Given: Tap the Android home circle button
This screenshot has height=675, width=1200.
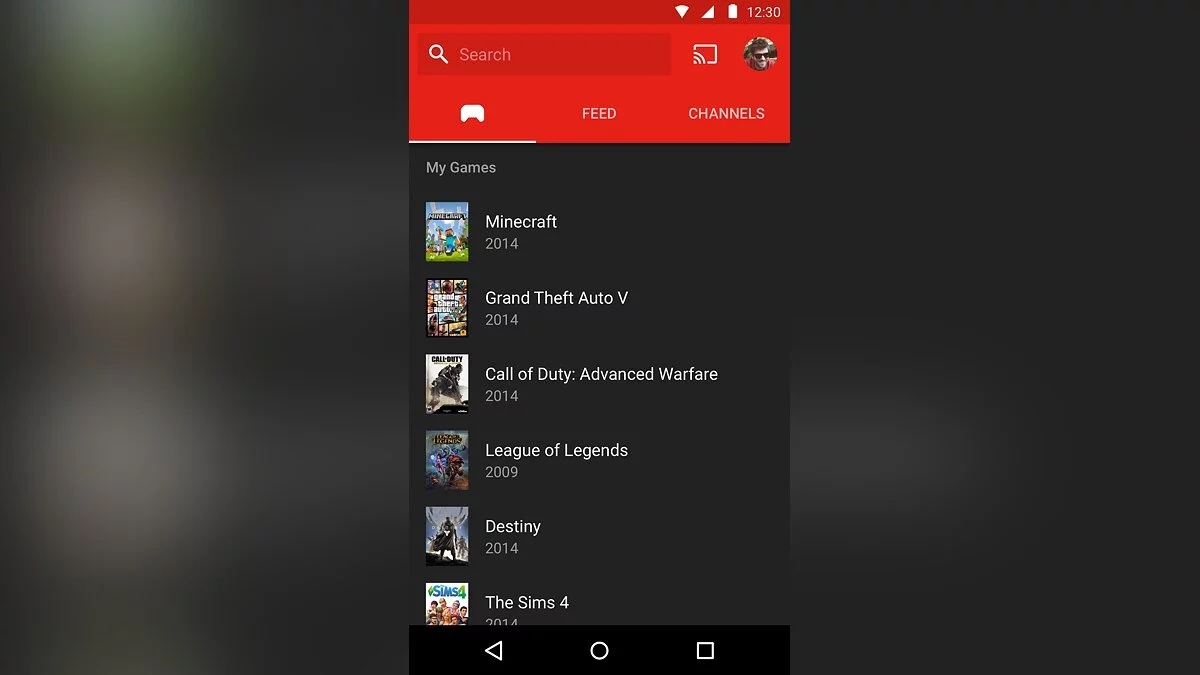Looking at the screenshot, I should click(x=599, y=651).
